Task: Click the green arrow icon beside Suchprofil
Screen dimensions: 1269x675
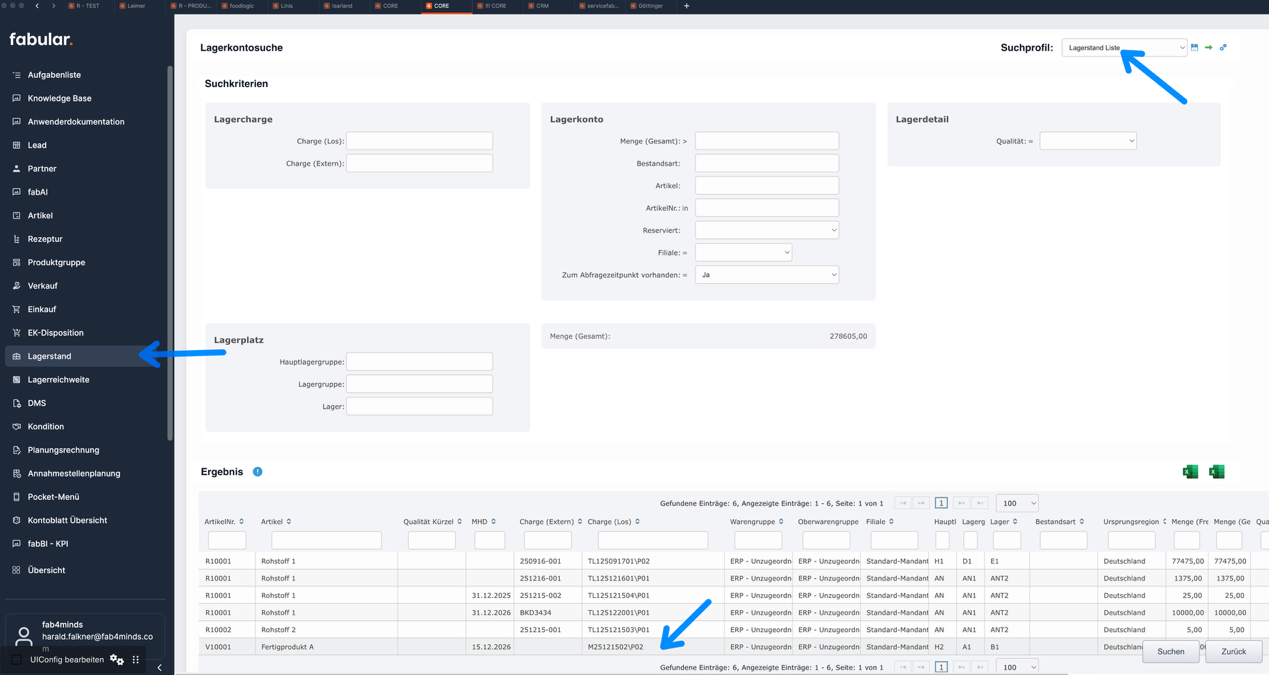Action: coord(1208,47)
